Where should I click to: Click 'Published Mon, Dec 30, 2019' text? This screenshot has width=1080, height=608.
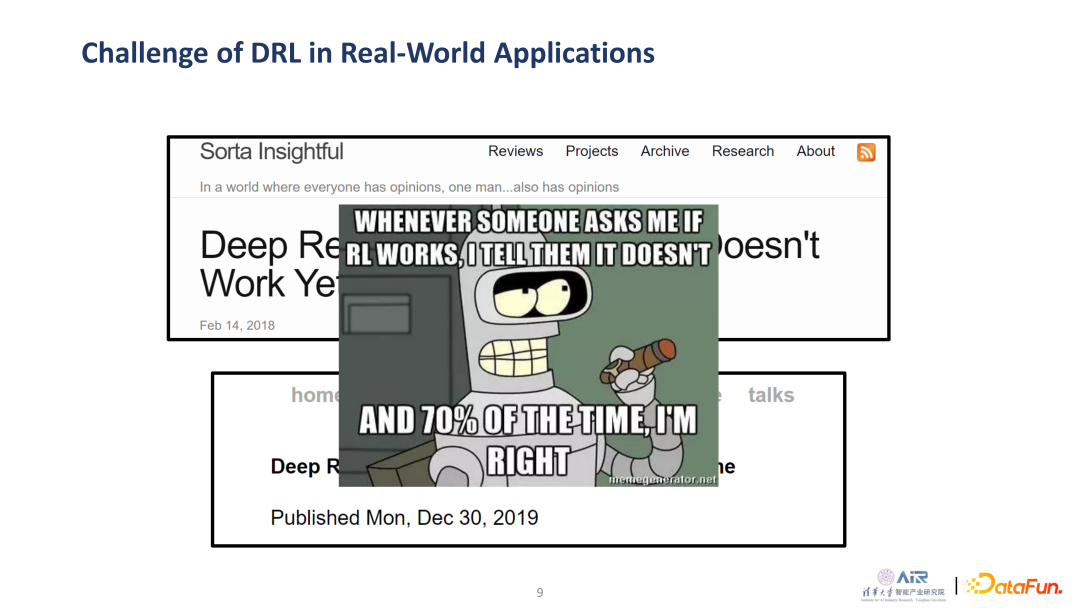404,518
